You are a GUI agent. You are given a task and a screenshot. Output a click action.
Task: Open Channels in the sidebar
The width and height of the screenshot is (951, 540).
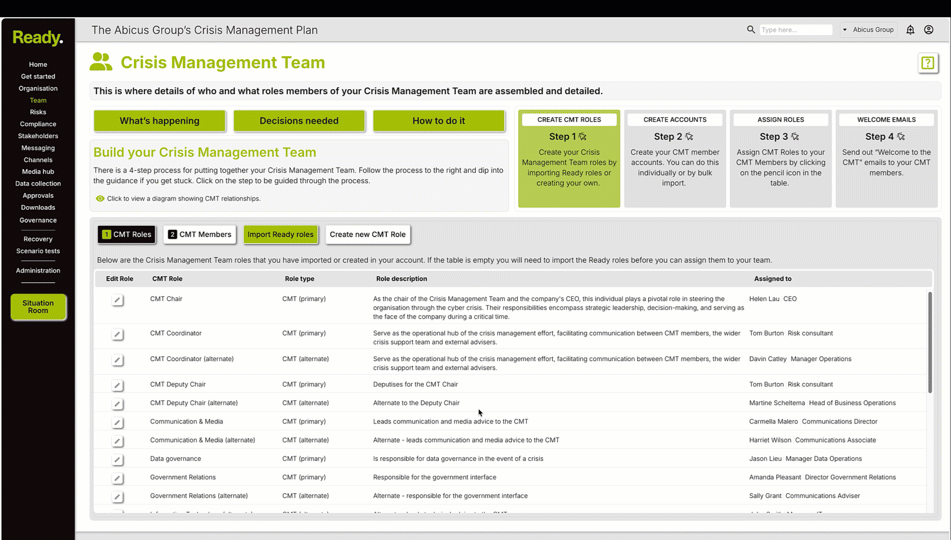click(x=38, y=160)
